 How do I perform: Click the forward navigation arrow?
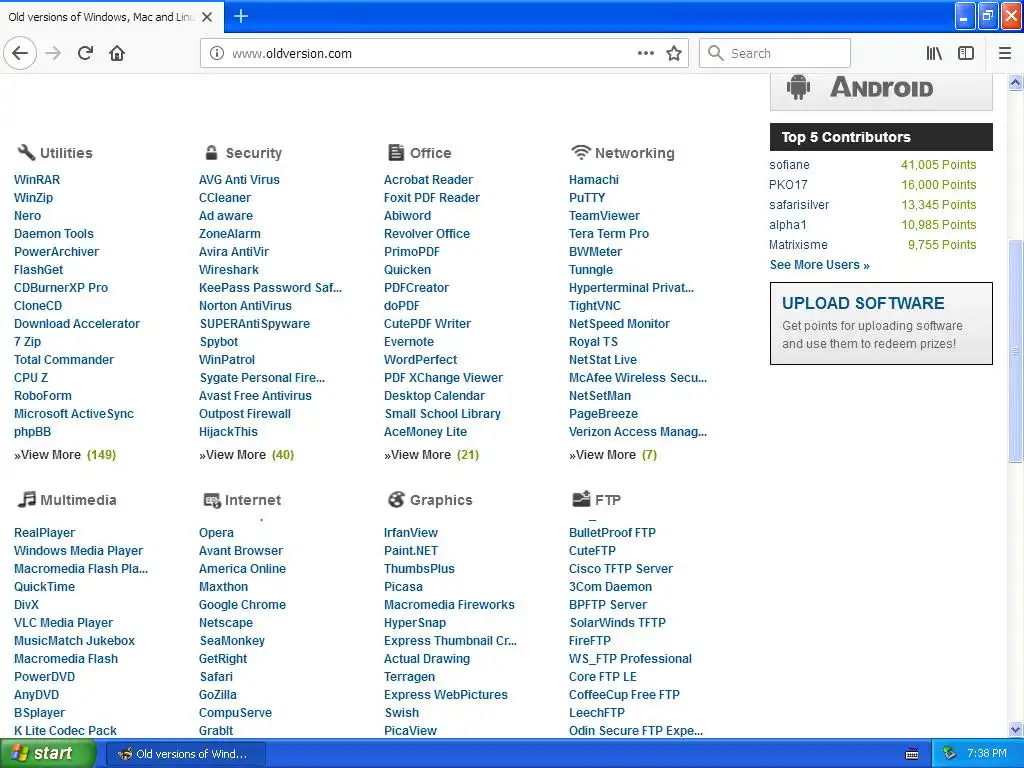pyautogui.click(x=53, y=53)
